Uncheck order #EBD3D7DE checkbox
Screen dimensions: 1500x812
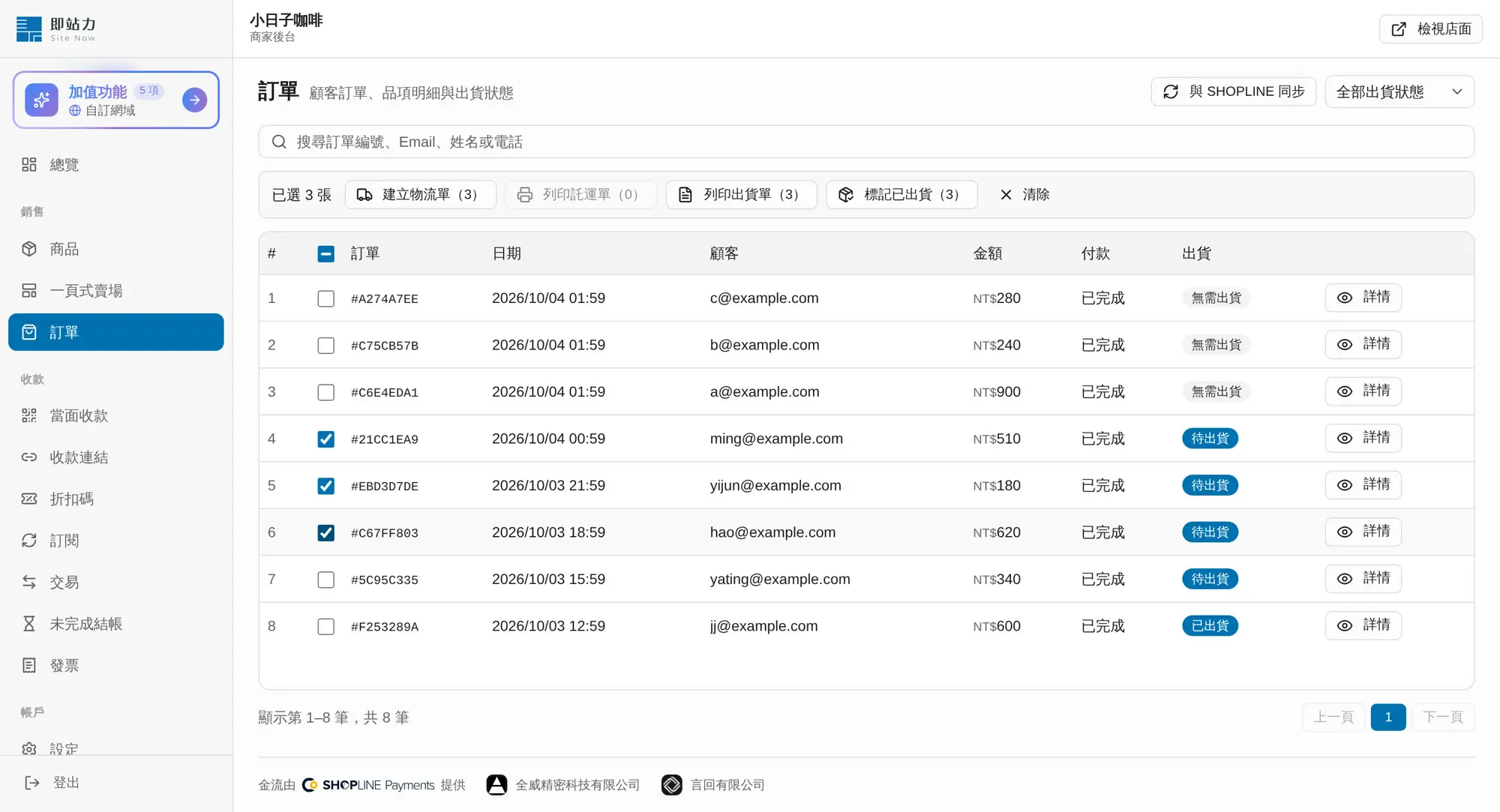click(x=325, y=486)
